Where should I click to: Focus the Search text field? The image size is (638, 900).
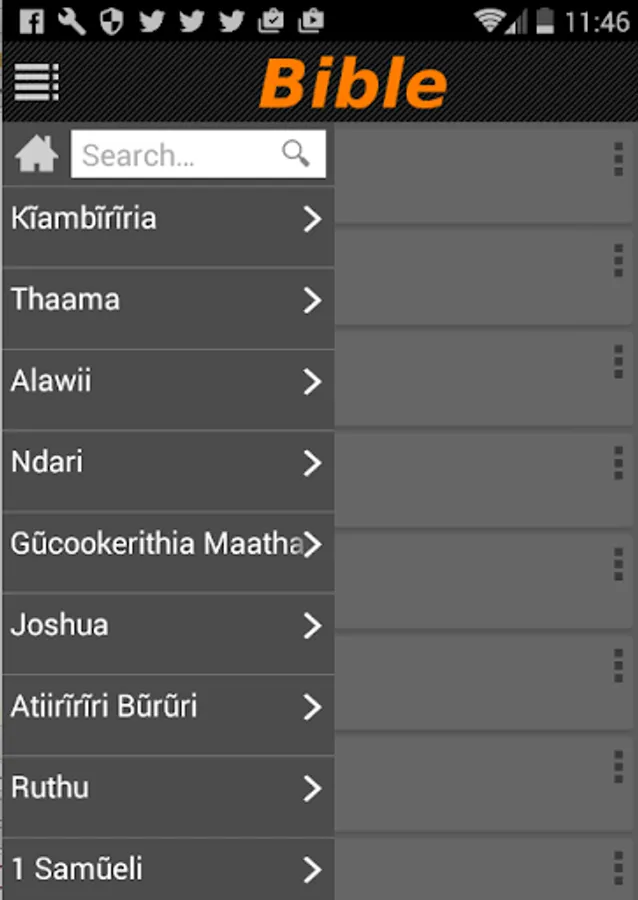pos(175,155)
